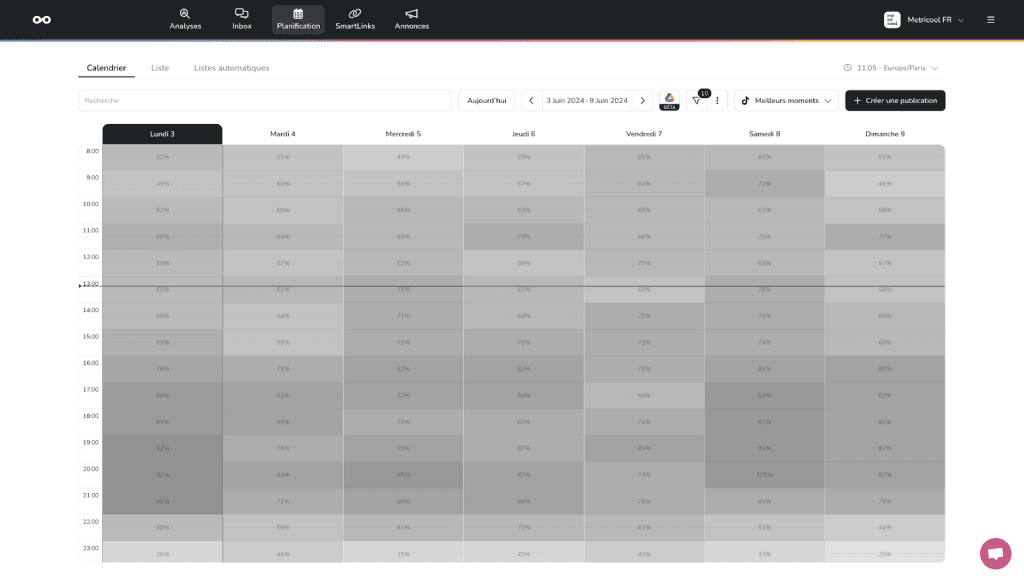Image resolution: width=1024 pixels, height=580 pixels.
Task: Open the three-dot more options menu
Action: (x=717, y=101)
